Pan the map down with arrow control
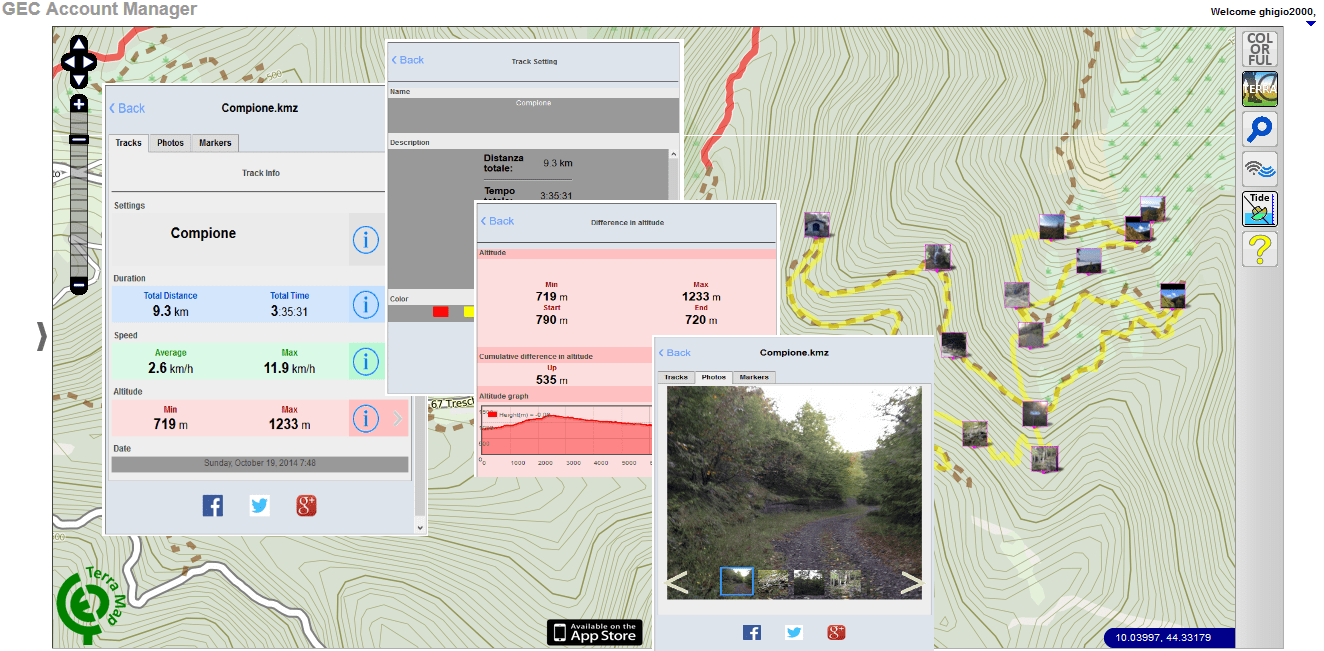 (x=79, y=80)
